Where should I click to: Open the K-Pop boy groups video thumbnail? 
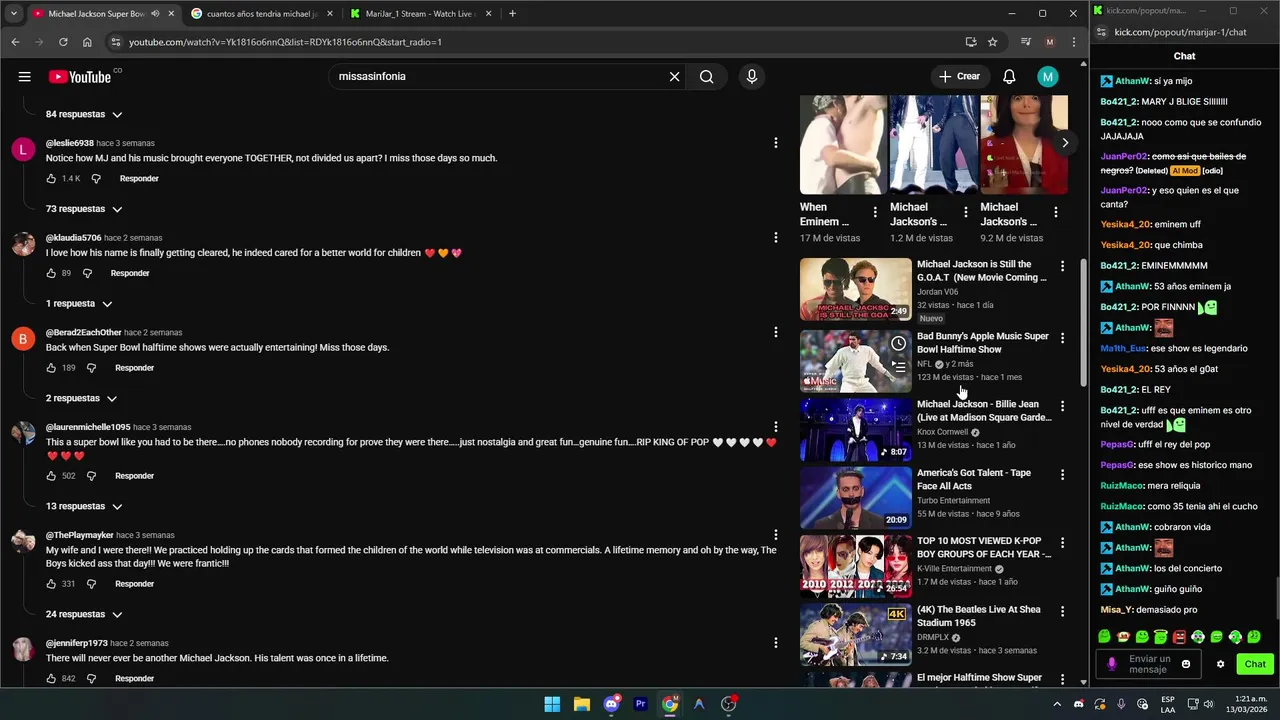855,566
